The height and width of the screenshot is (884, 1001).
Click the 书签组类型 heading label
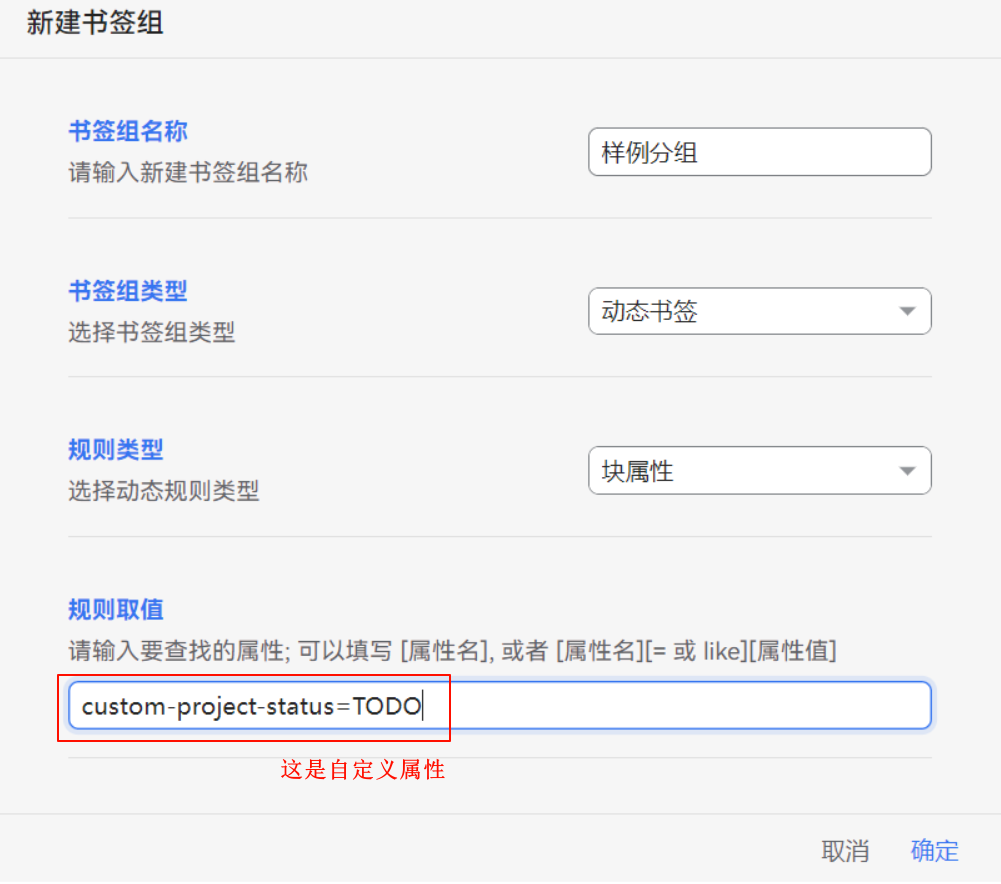tap(128, 291)
